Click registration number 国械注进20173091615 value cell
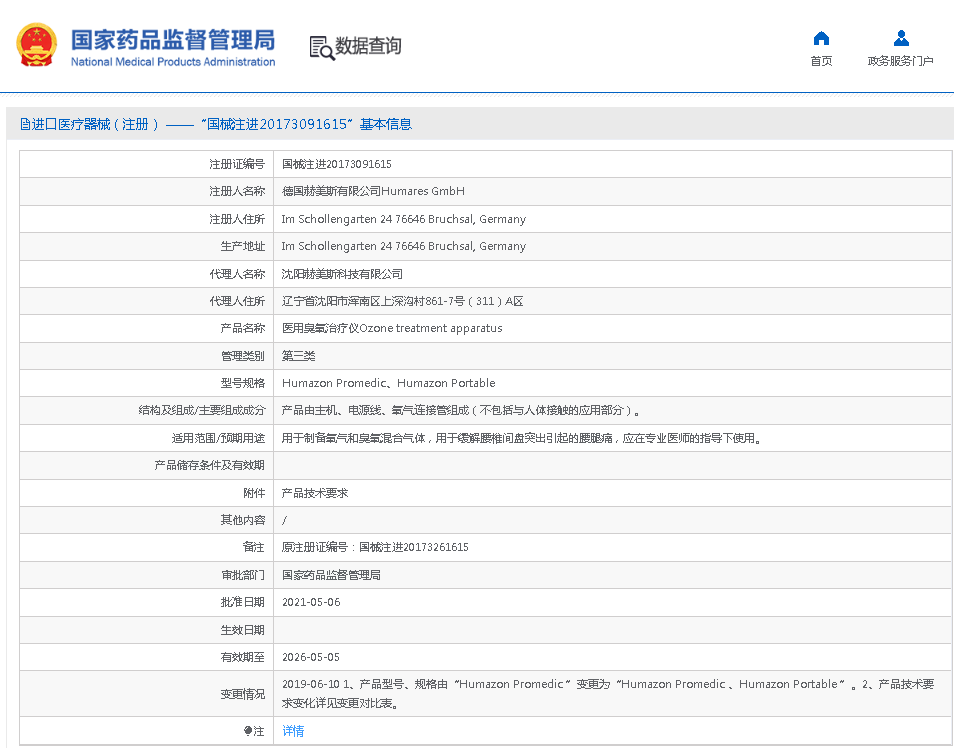The height and width of the screenshot is (748, 954). [x=336, y=164]
